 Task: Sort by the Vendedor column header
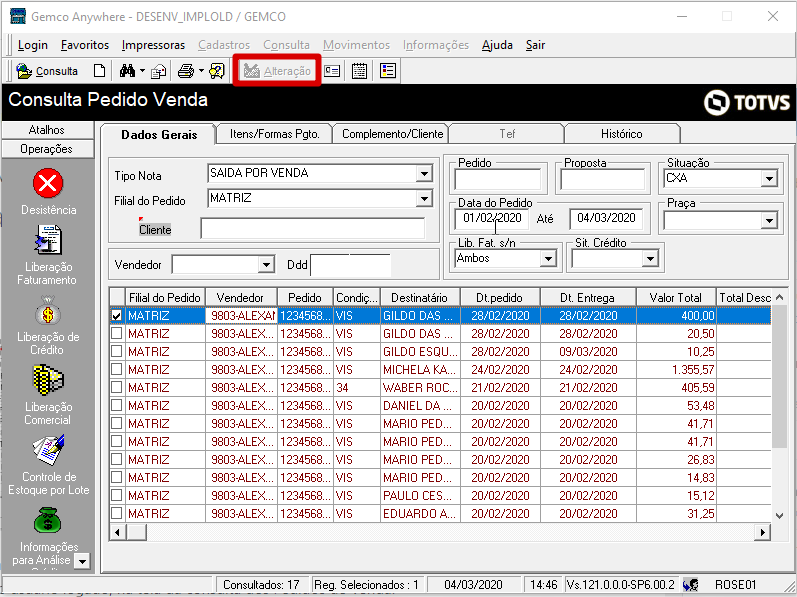point(241,298)
